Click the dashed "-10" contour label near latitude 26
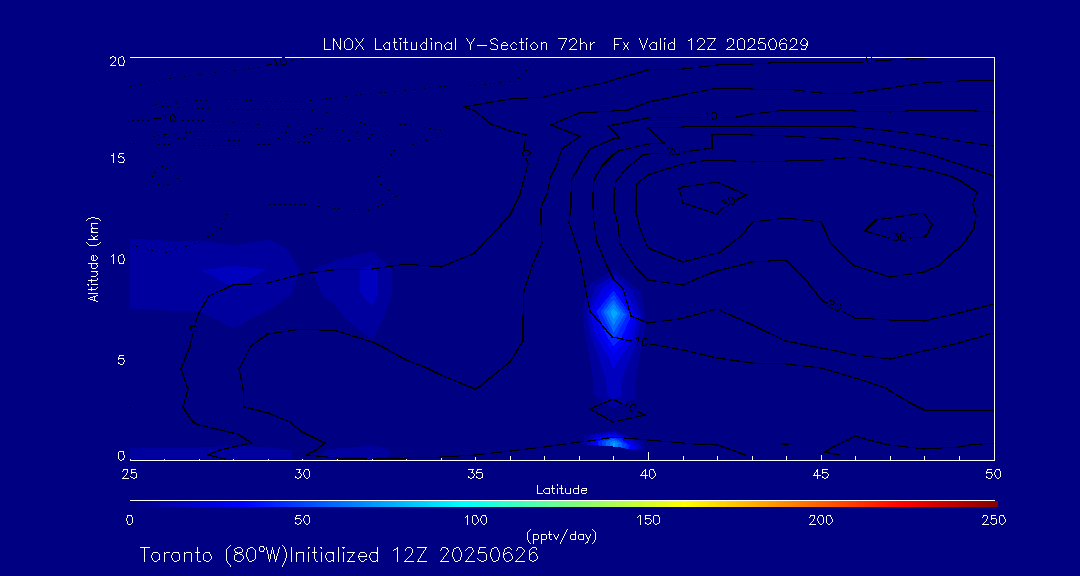Viewport: 1080px width, 576px height. (x=166, y=119)
